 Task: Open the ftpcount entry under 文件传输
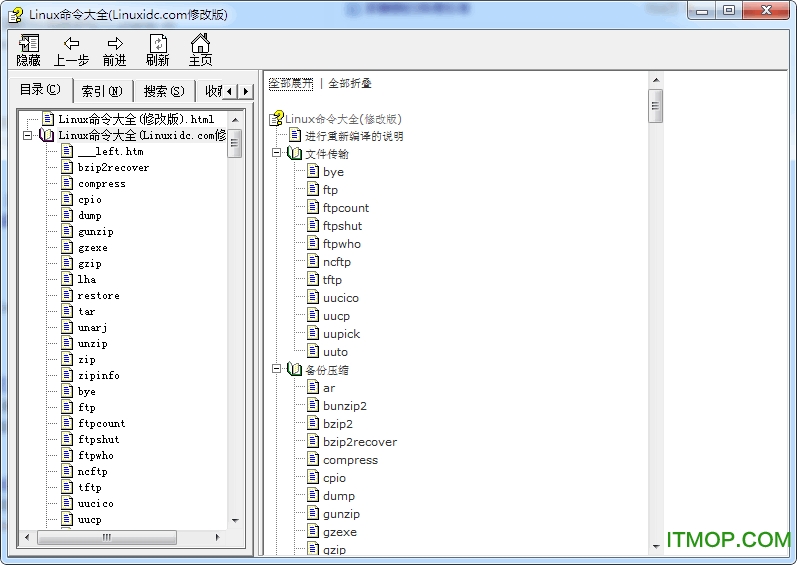pos(345,208)
